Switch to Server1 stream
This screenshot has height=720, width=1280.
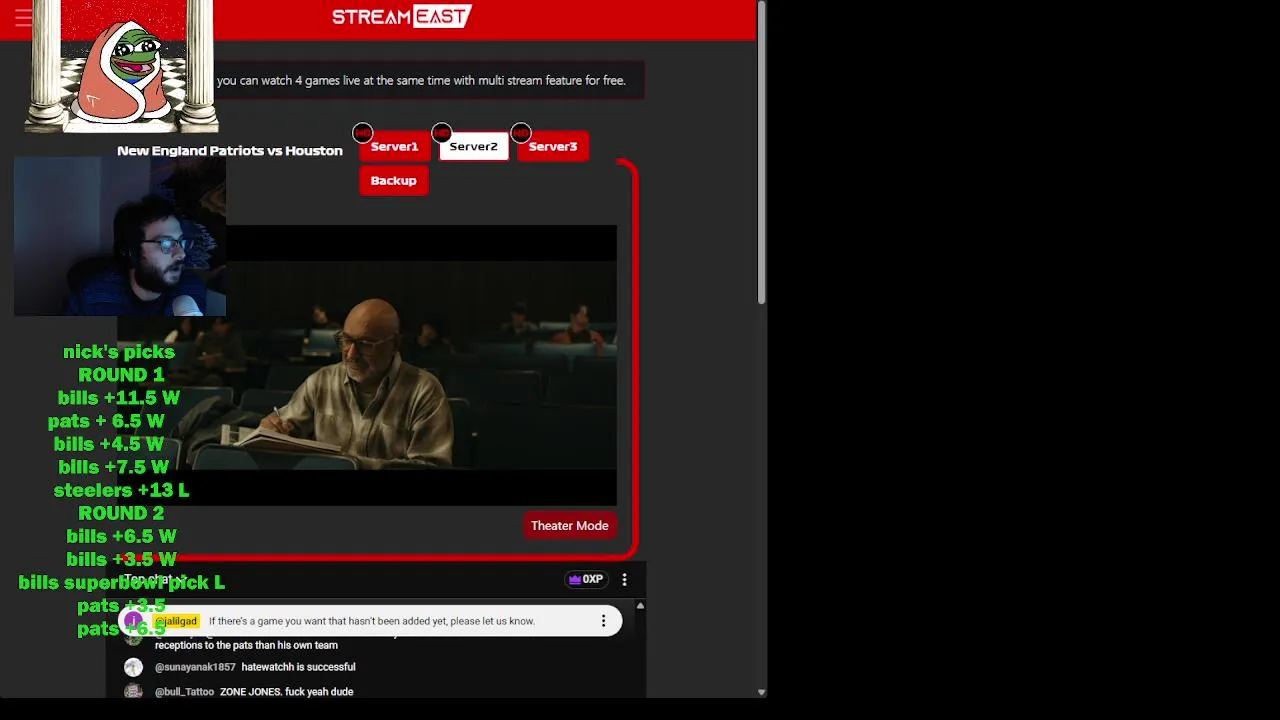(394, 146)
